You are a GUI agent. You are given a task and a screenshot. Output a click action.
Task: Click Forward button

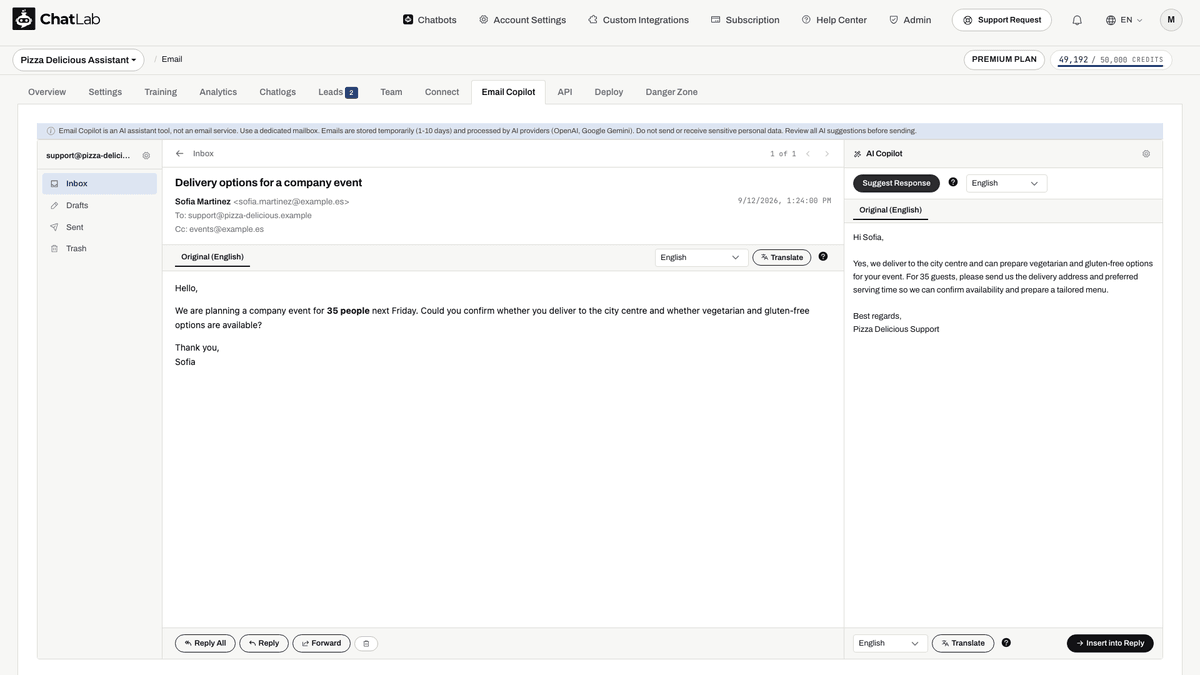point(321,643)
